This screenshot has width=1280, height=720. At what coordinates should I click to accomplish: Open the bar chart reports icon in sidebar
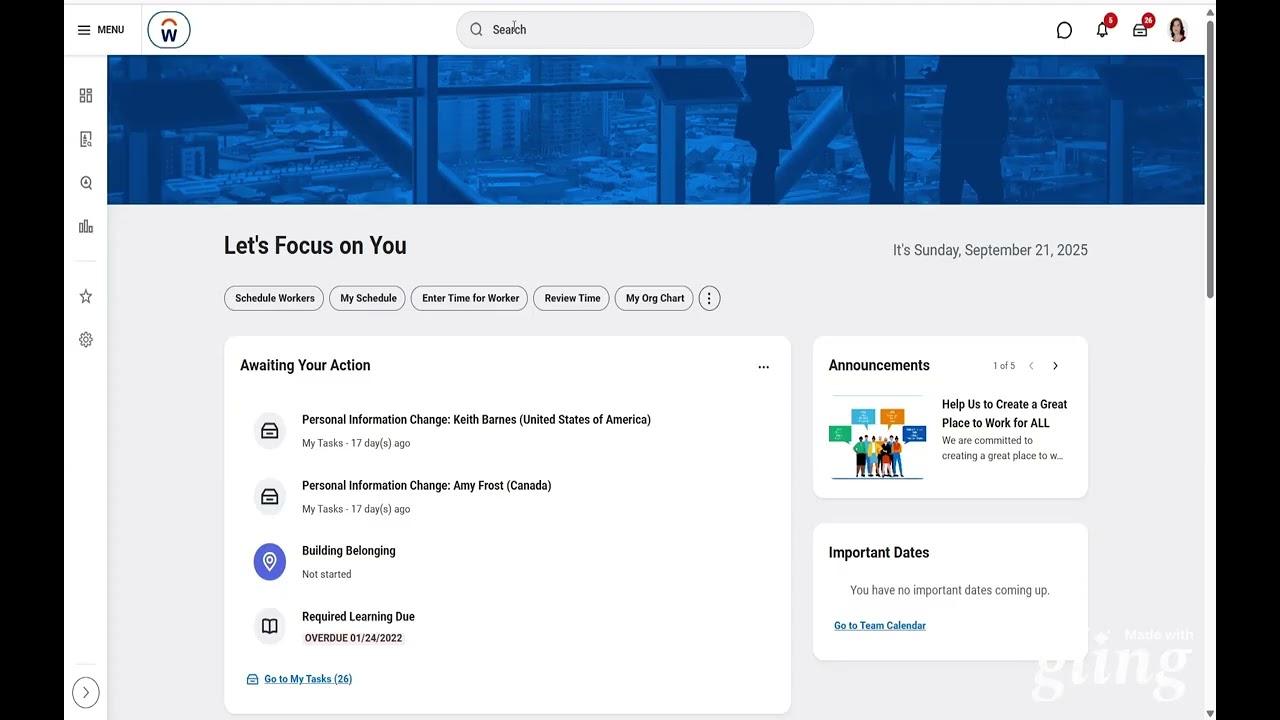click(x=86, y=227)
